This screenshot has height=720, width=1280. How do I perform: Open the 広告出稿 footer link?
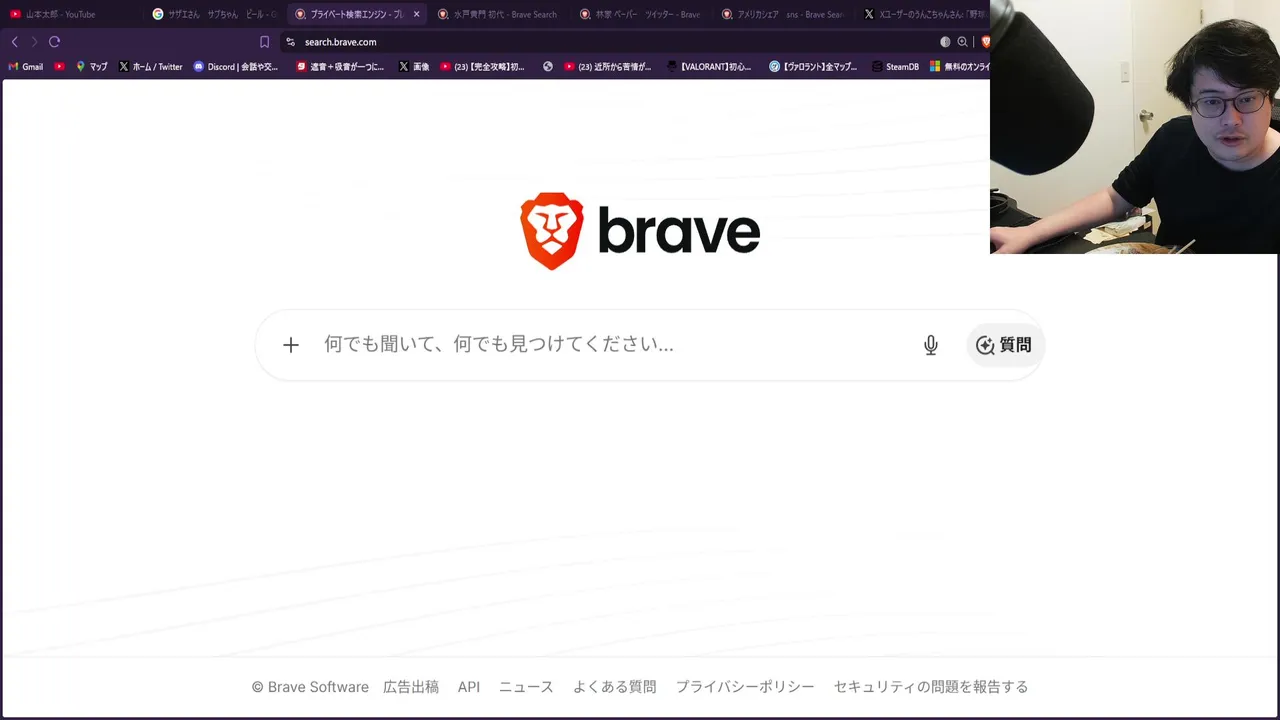(x=411, y=687)
